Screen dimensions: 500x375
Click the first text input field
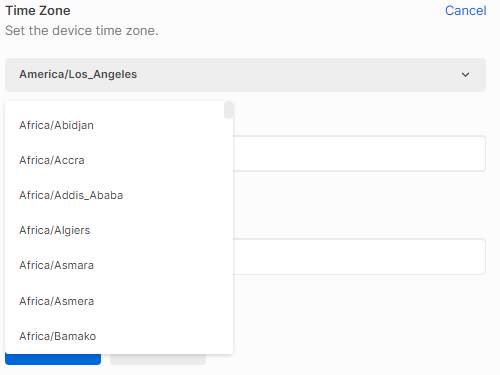359,153
